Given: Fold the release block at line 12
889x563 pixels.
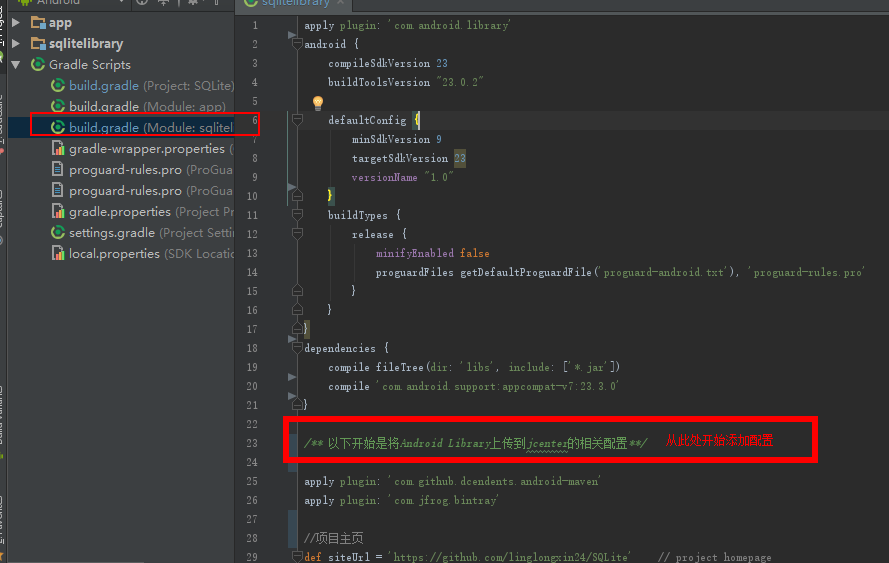Looking at the screenshot, I should [x=297, y=233].
